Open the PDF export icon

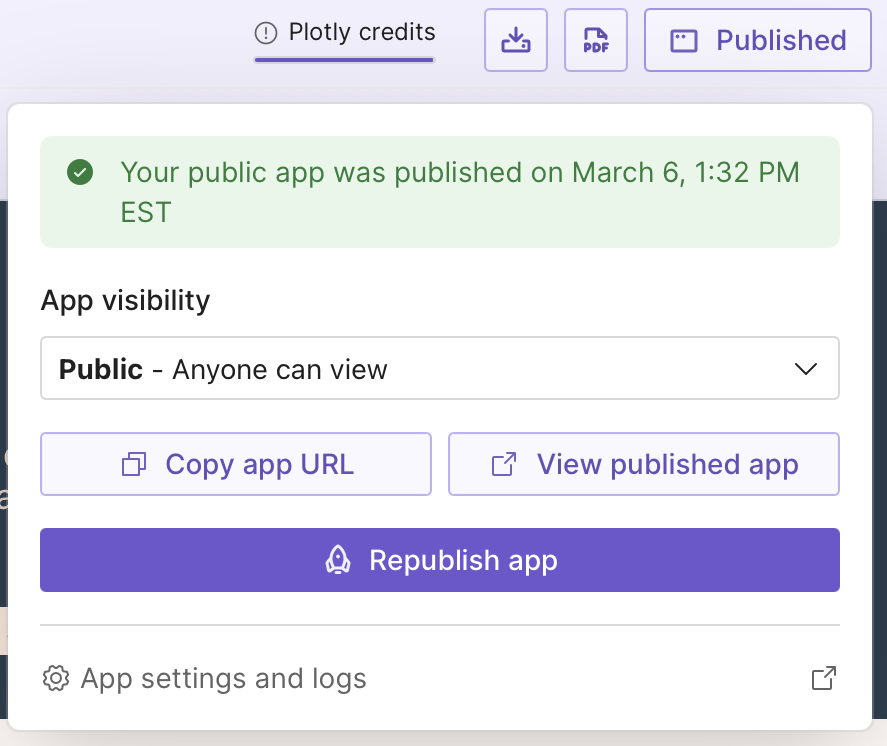tap(595, 40)
